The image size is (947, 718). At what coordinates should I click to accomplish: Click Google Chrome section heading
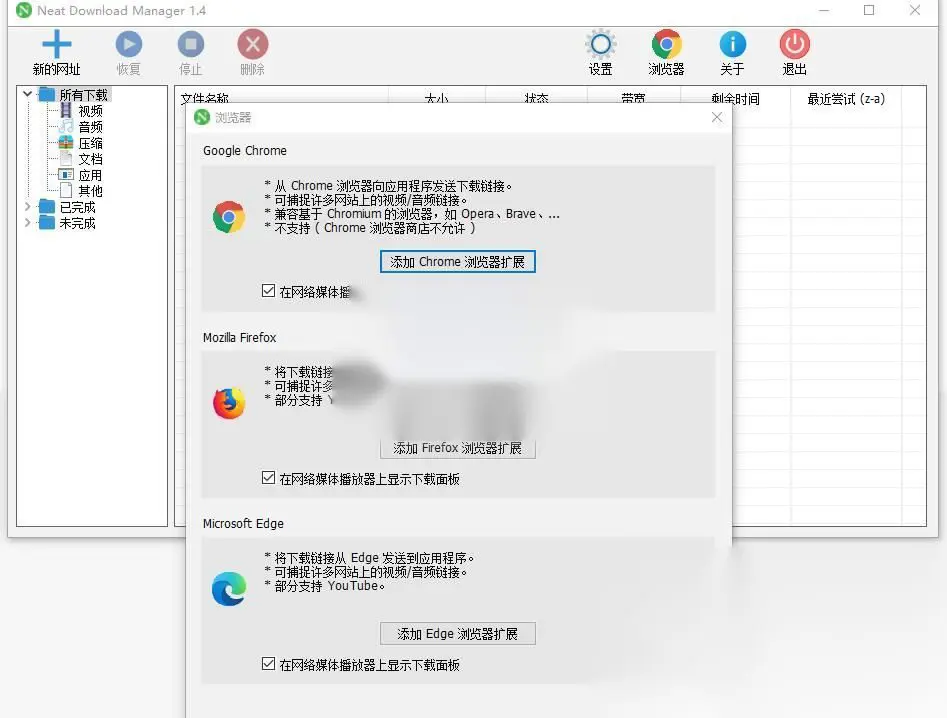[245, 150]
